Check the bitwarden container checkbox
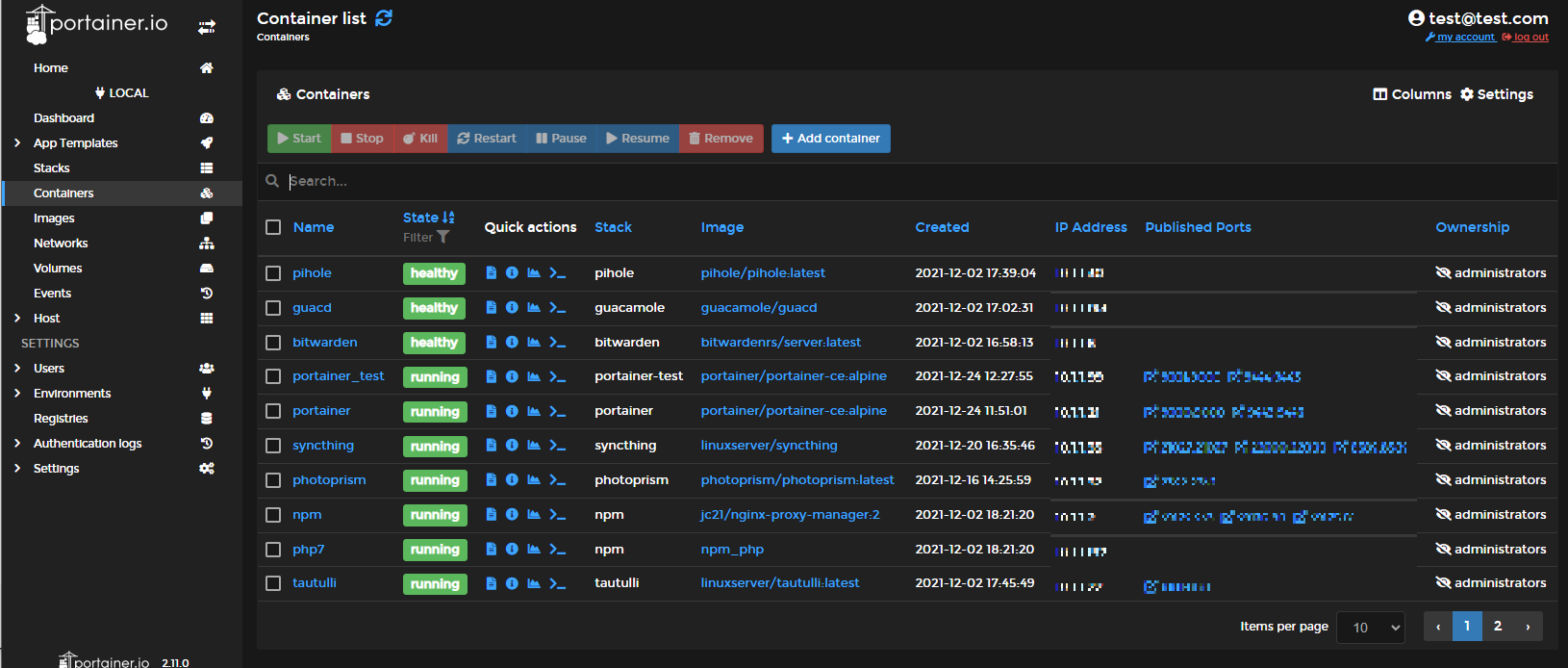Screen dimensions: 1568x668 pyautogui.click(x=273, y=343)
